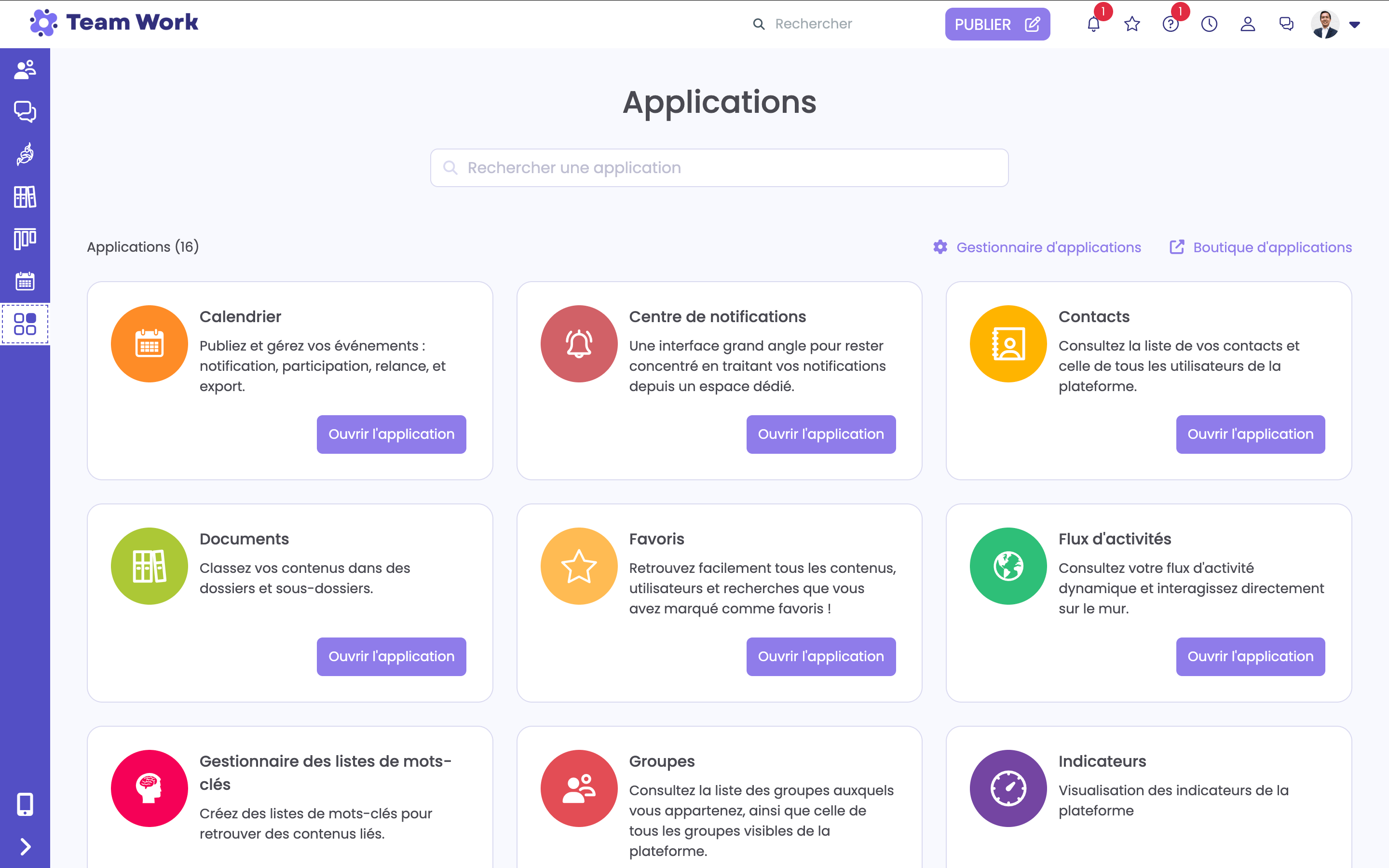This screenshot has width=1389, height=868.
Task: Click the 'Centre de notifications' card title
Action: 717,317
